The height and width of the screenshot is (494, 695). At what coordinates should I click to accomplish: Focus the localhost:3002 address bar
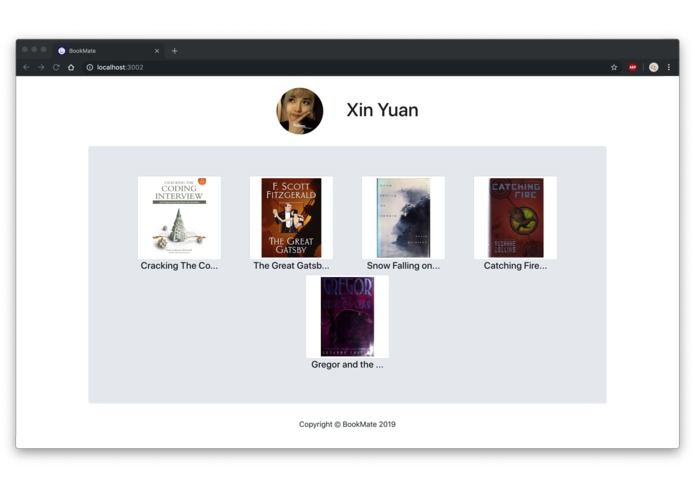tap(346, 67)
